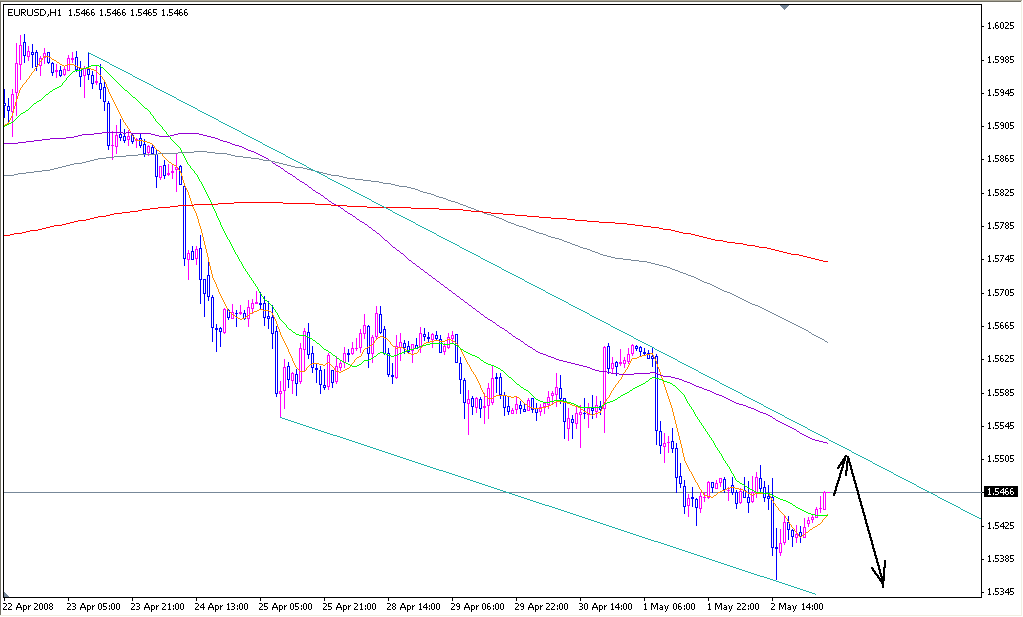
Task: Click the 1.5905 price axis label
Action: pyautogui.click(x=1001, y=126)
